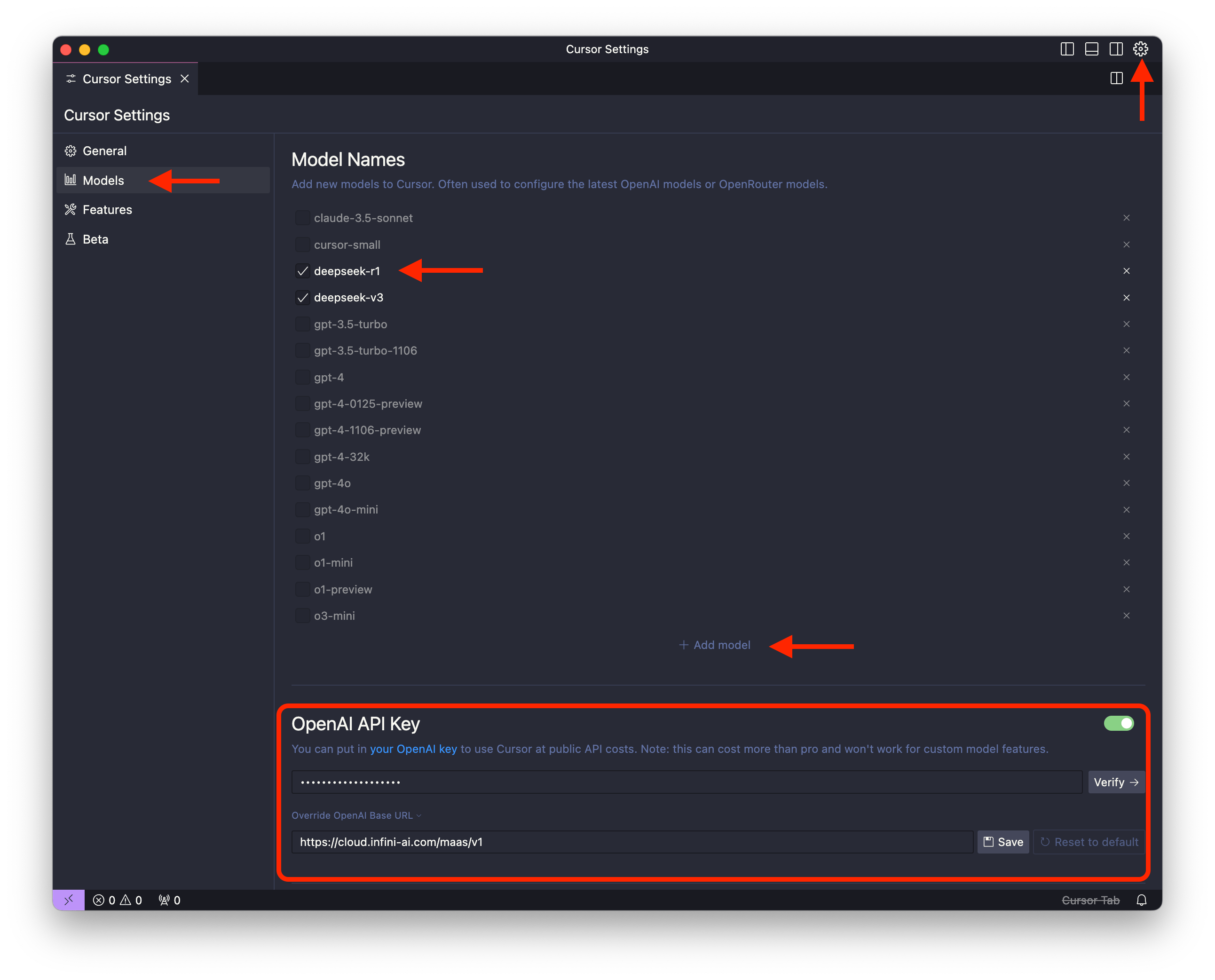
Task: Open the Beta settings section
Action: click(x=163, y=239)
